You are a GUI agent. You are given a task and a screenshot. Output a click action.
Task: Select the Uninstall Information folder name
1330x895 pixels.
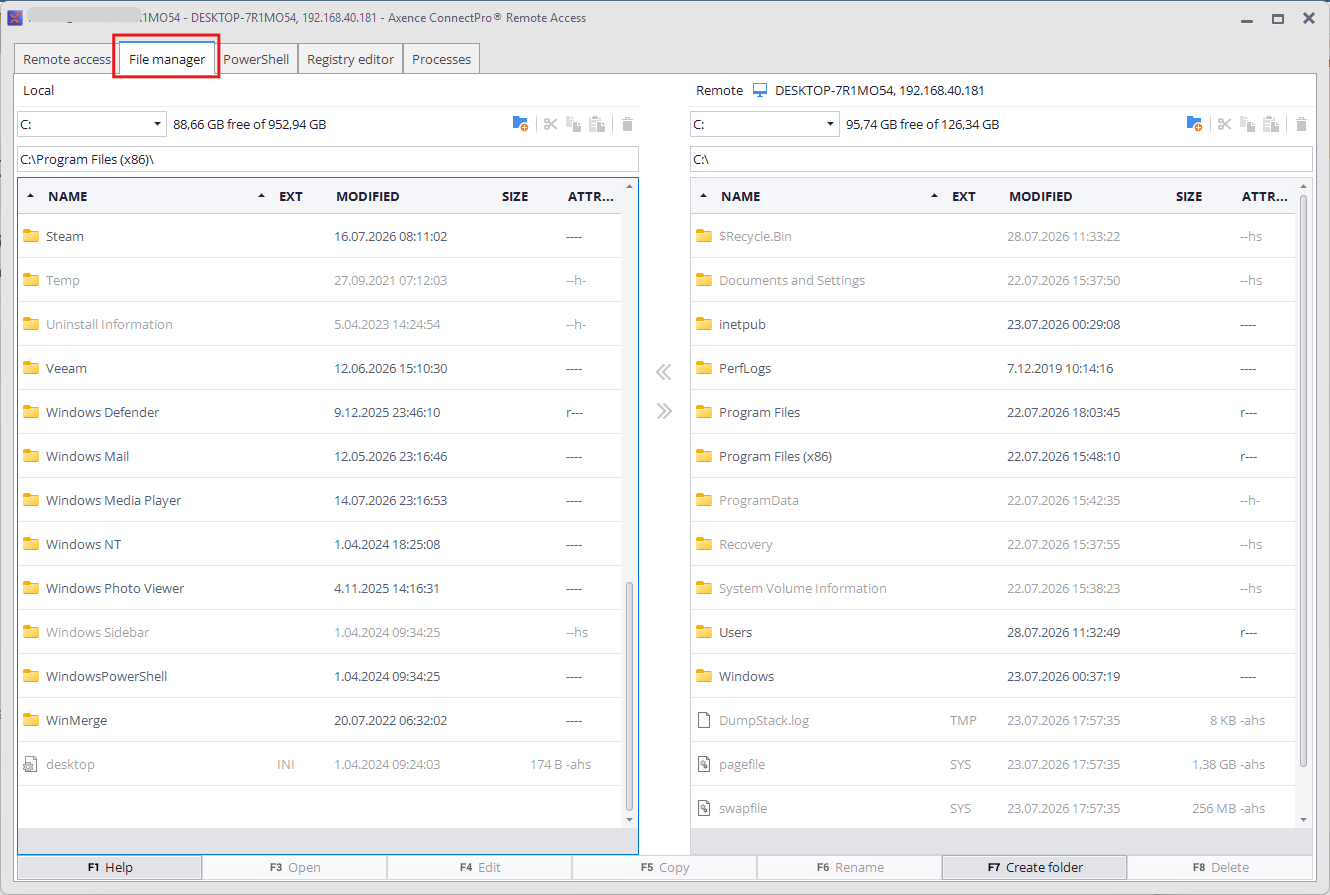coord(110,324)
